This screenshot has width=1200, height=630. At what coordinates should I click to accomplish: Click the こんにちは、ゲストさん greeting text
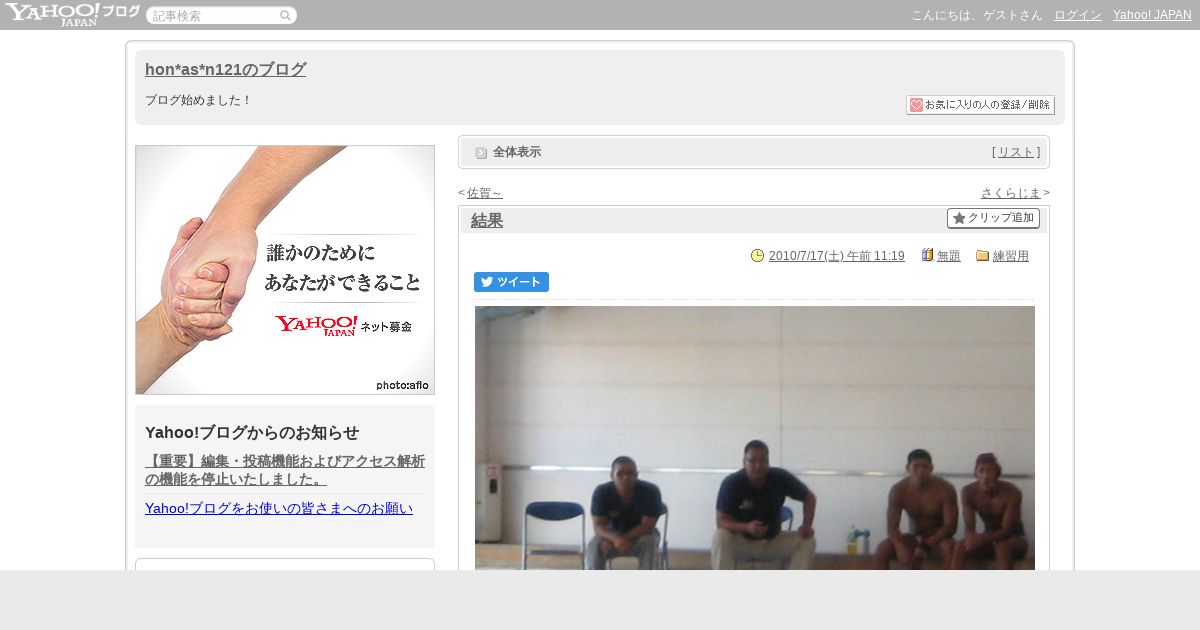976,15
